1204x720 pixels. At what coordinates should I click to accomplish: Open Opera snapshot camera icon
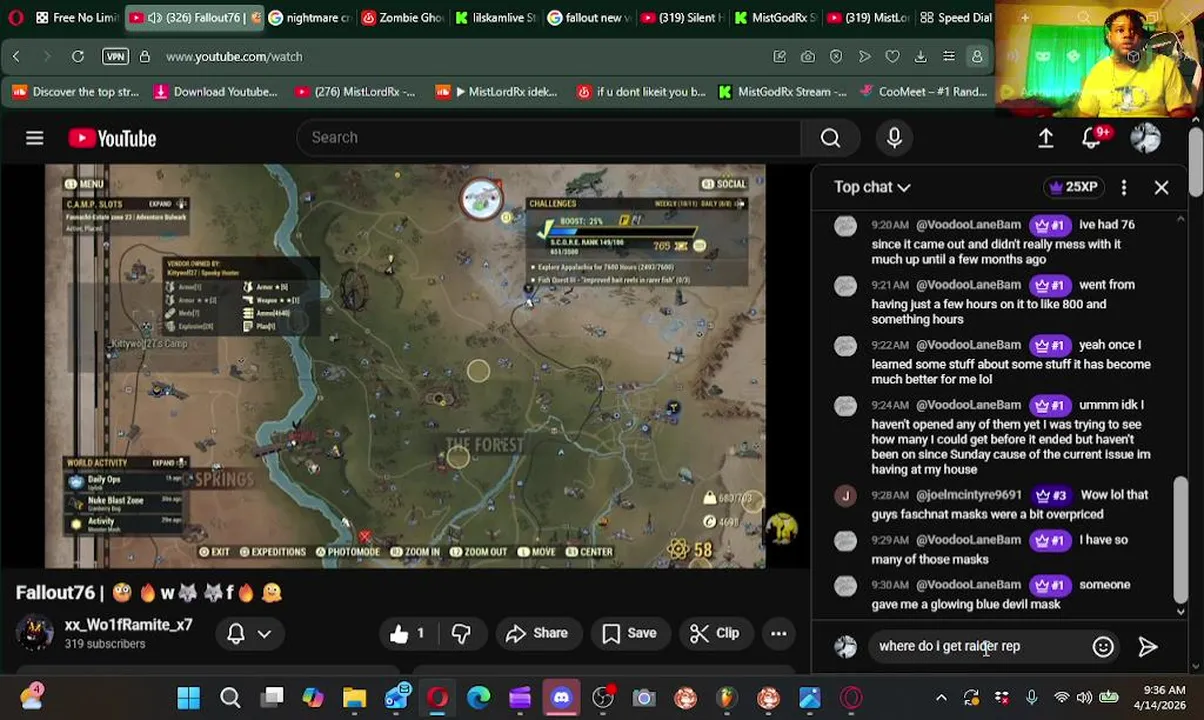coord(808,57)
